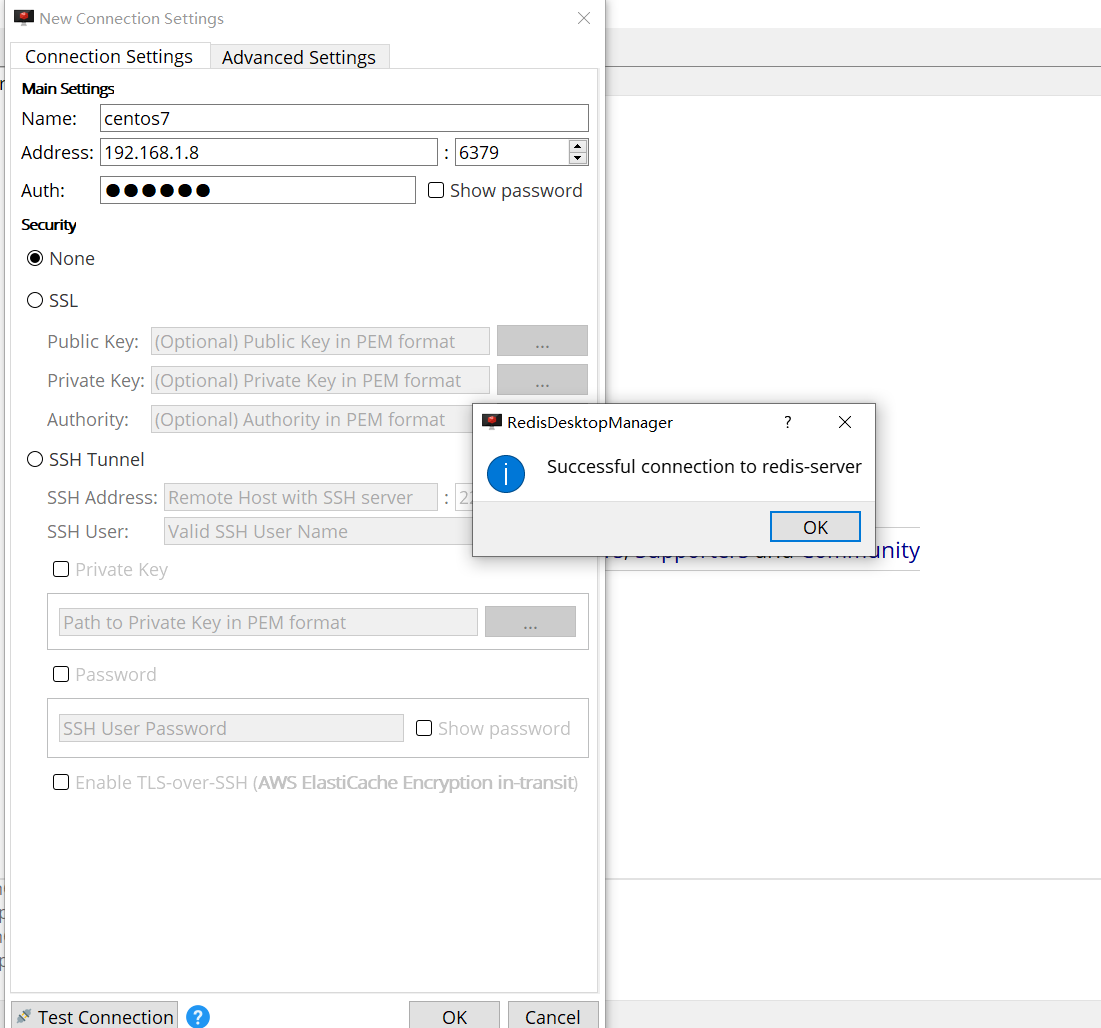The width and height of the screenshot is (1101, 1028).
Task: Click the Address field with 192.168.1.8
Action: point(269,152)
